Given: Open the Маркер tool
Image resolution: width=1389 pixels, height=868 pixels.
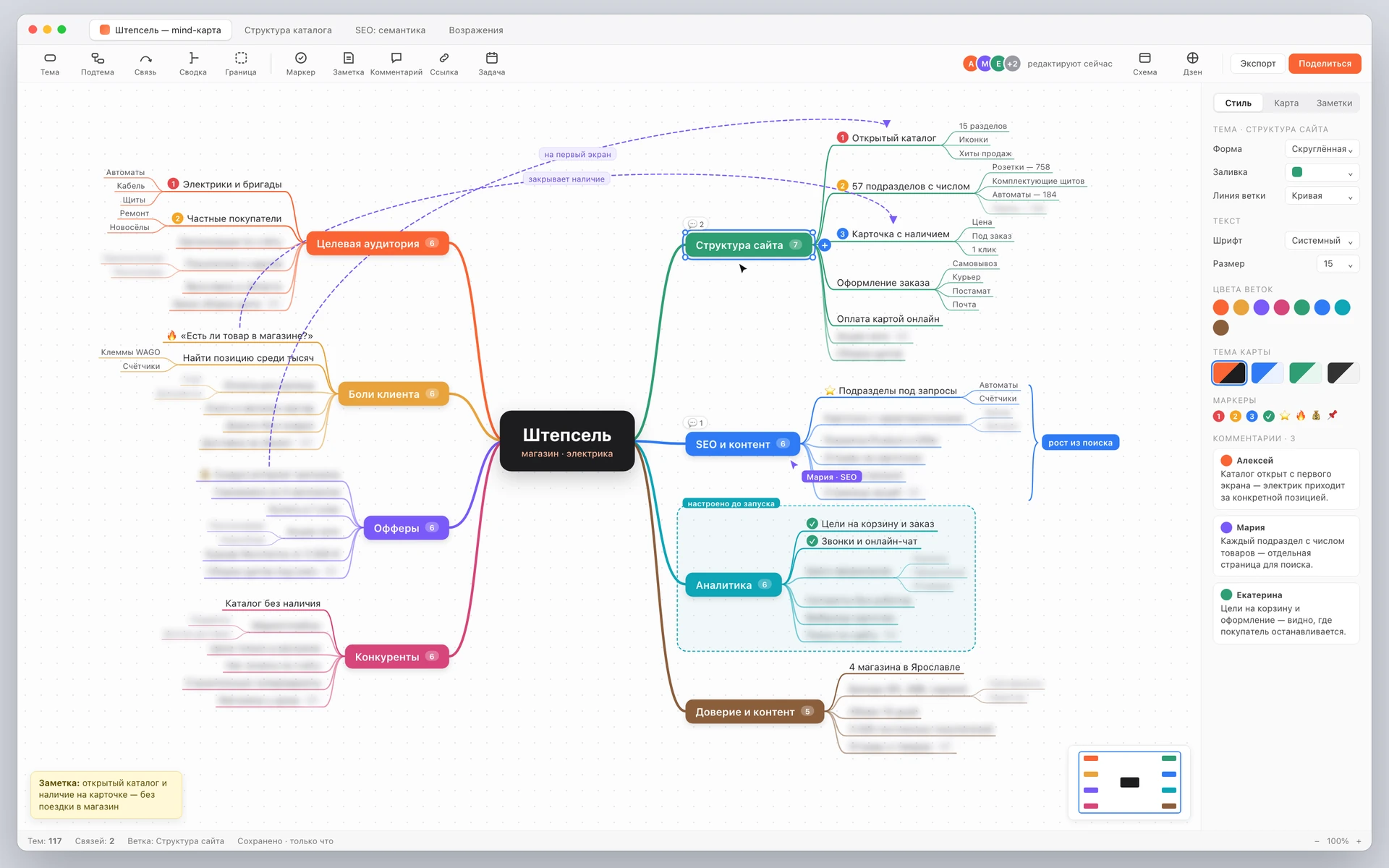Looking at the screenshot, I should point(301,58).
